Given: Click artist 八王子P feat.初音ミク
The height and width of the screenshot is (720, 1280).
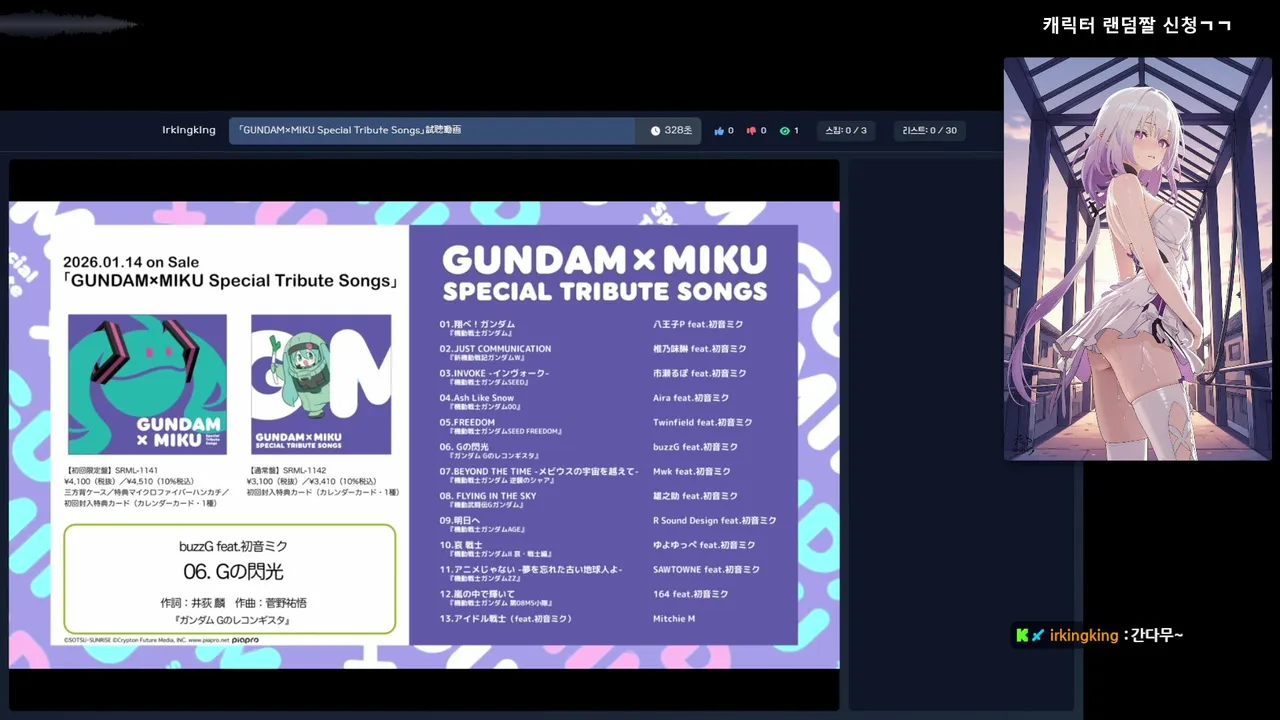Looking at the screenshot, I should click(x=698, y=324).
